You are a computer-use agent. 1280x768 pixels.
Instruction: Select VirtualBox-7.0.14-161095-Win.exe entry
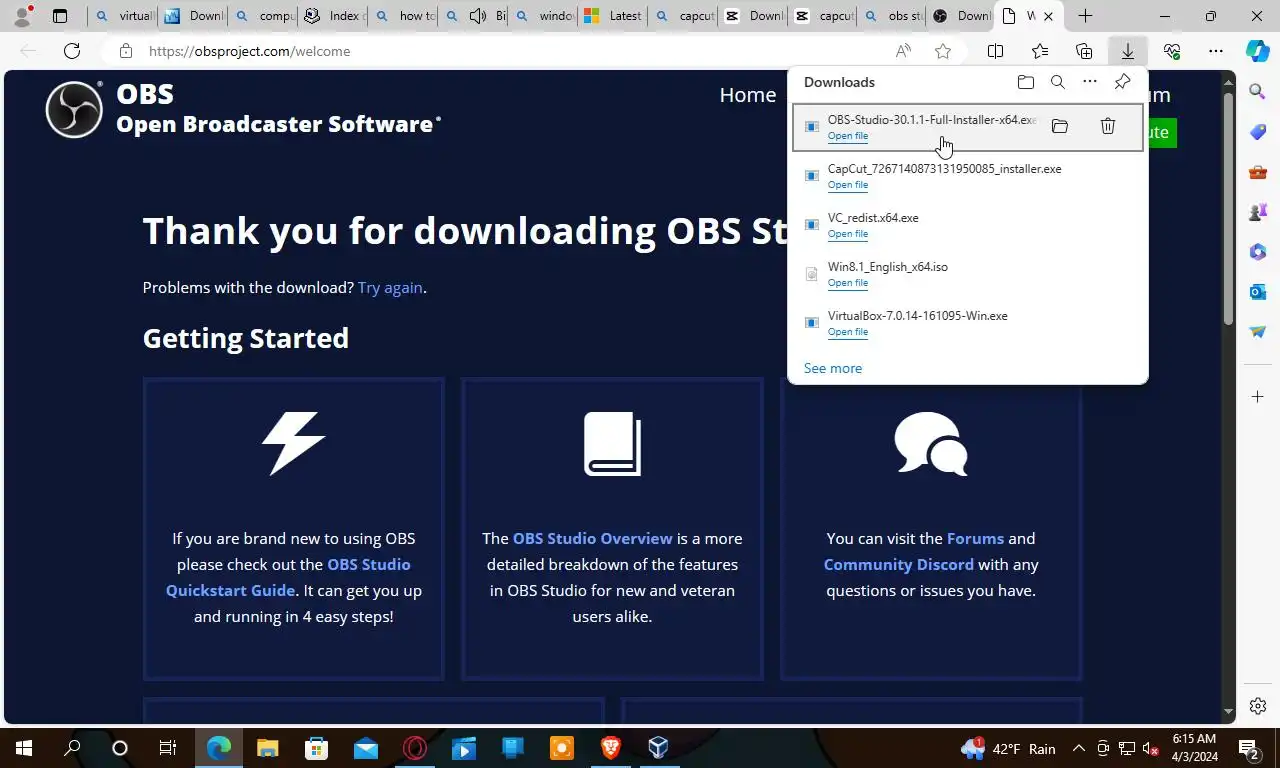pyautogui.click(x=968, y=323)
